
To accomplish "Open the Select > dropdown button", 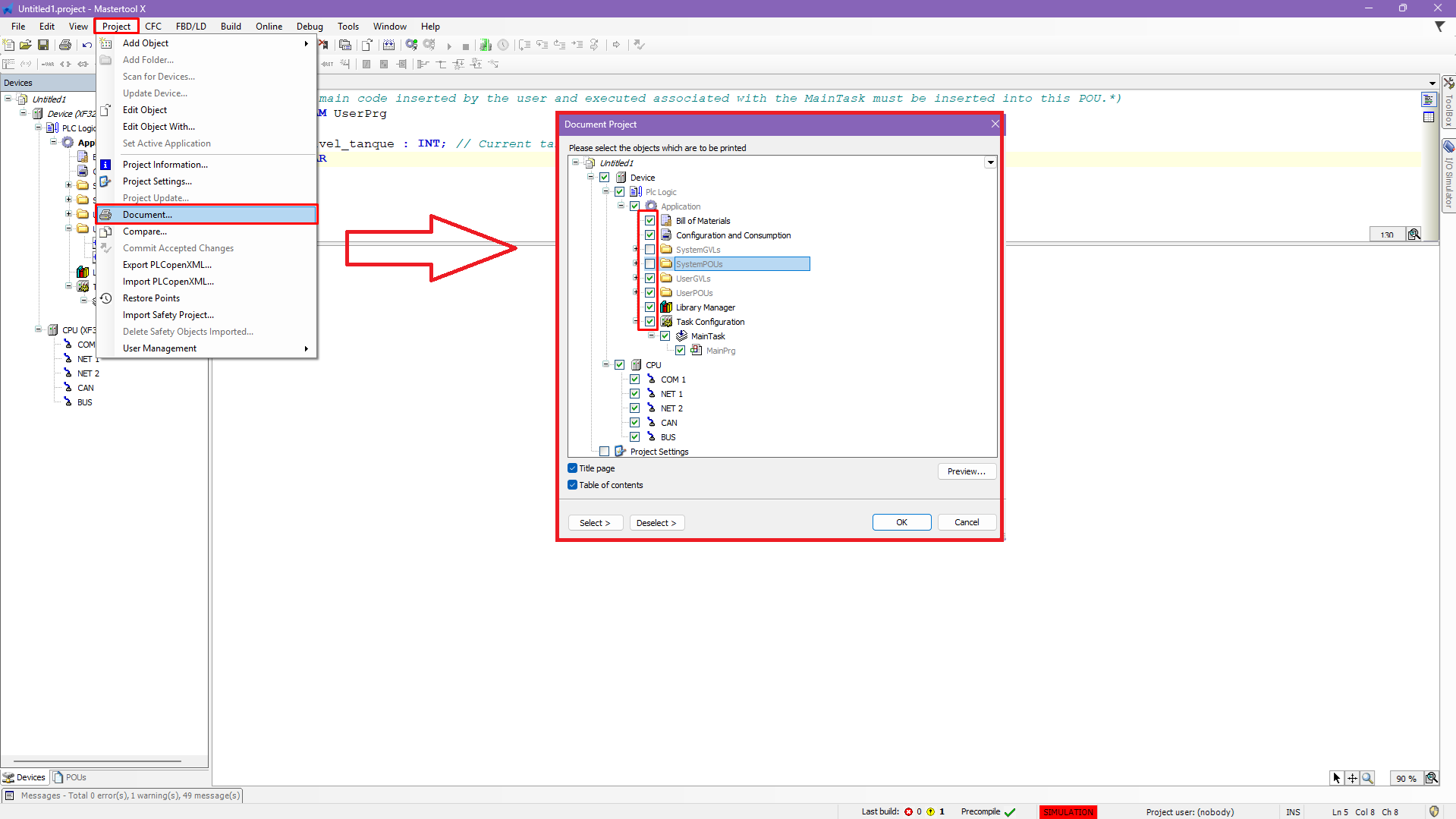I will pos(595,523).
